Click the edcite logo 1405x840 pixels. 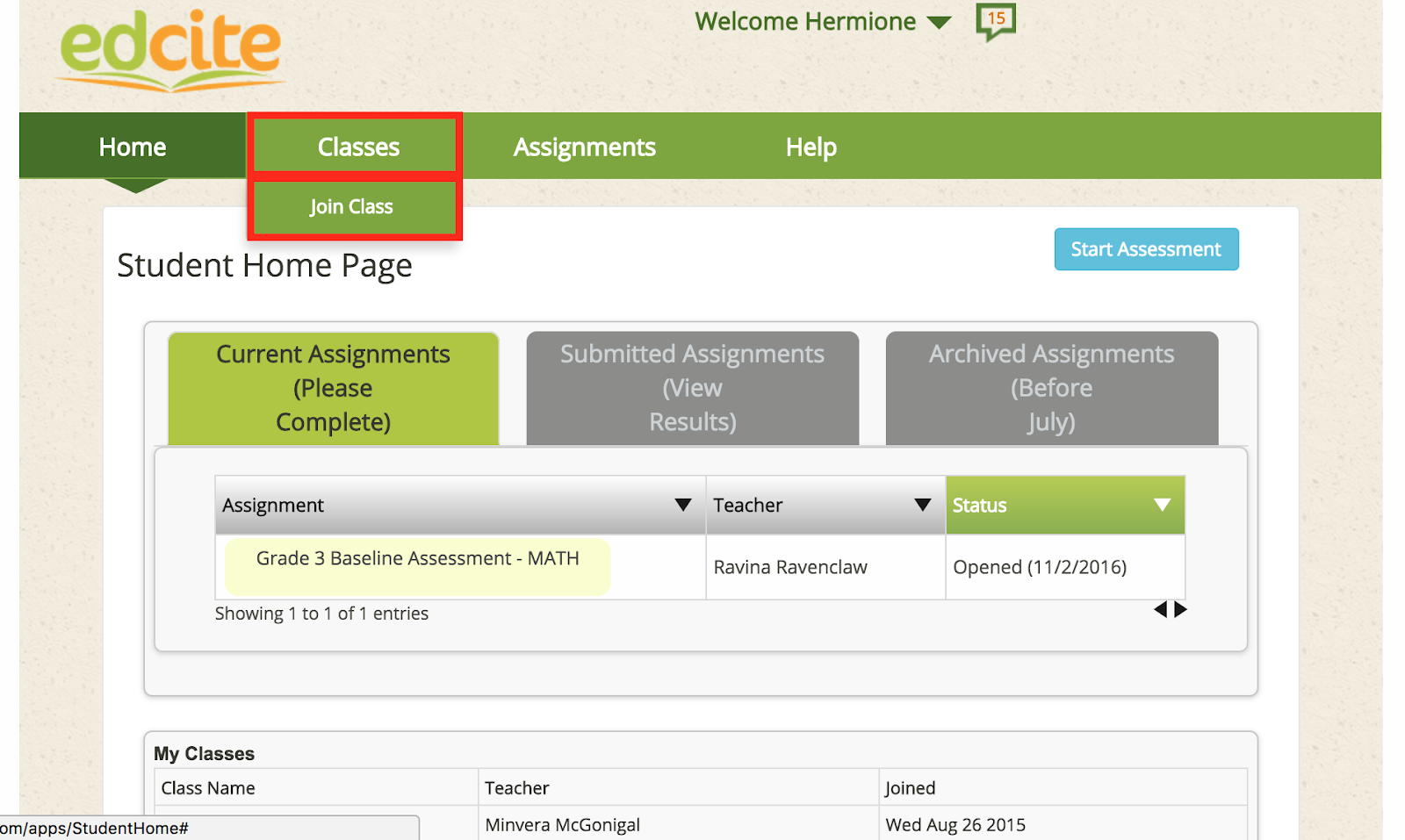(x=171, y=50)
